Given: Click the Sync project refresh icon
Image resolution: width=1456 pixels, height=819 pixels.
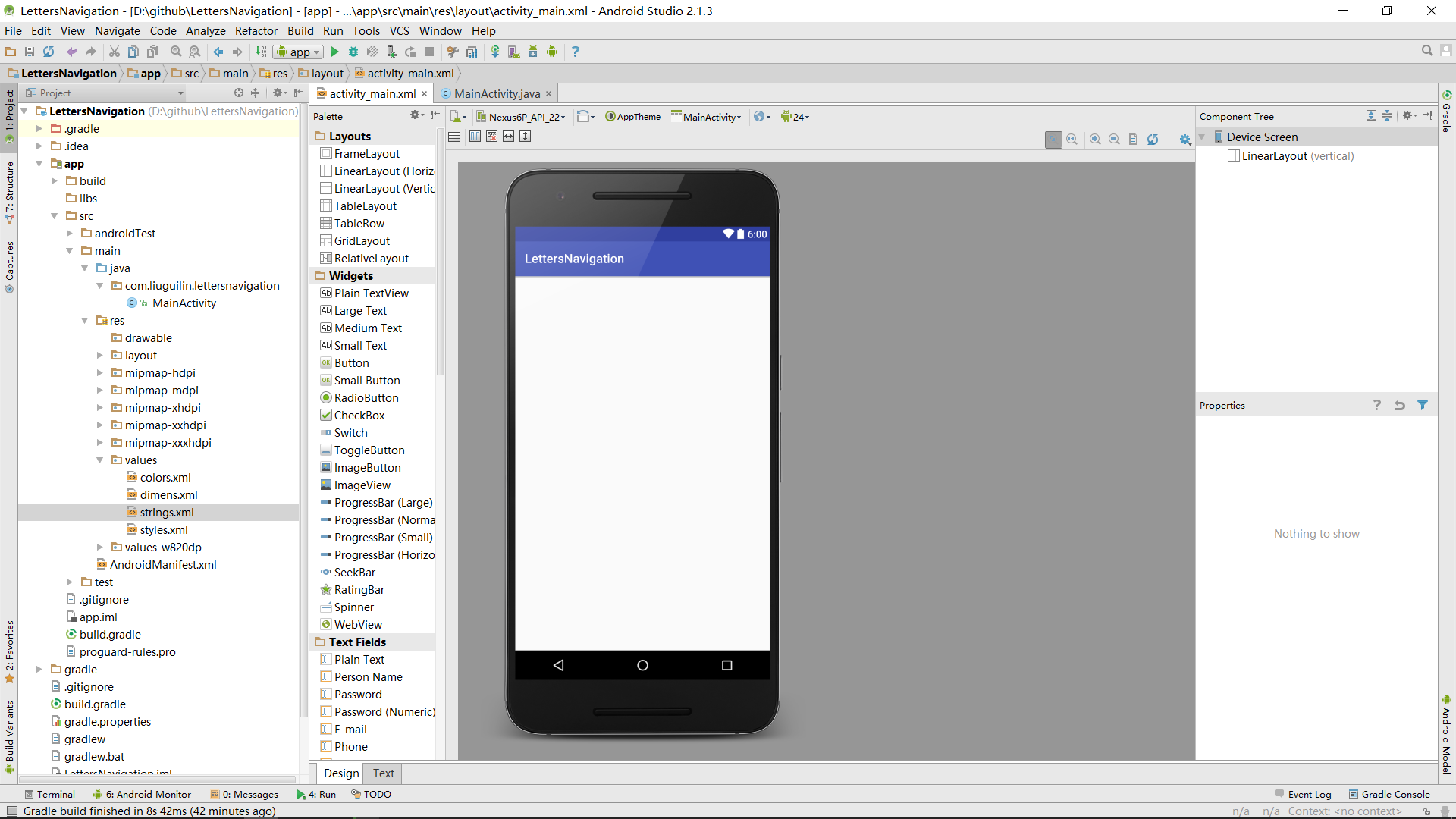Looking at the screenshot, I should 49,52.
